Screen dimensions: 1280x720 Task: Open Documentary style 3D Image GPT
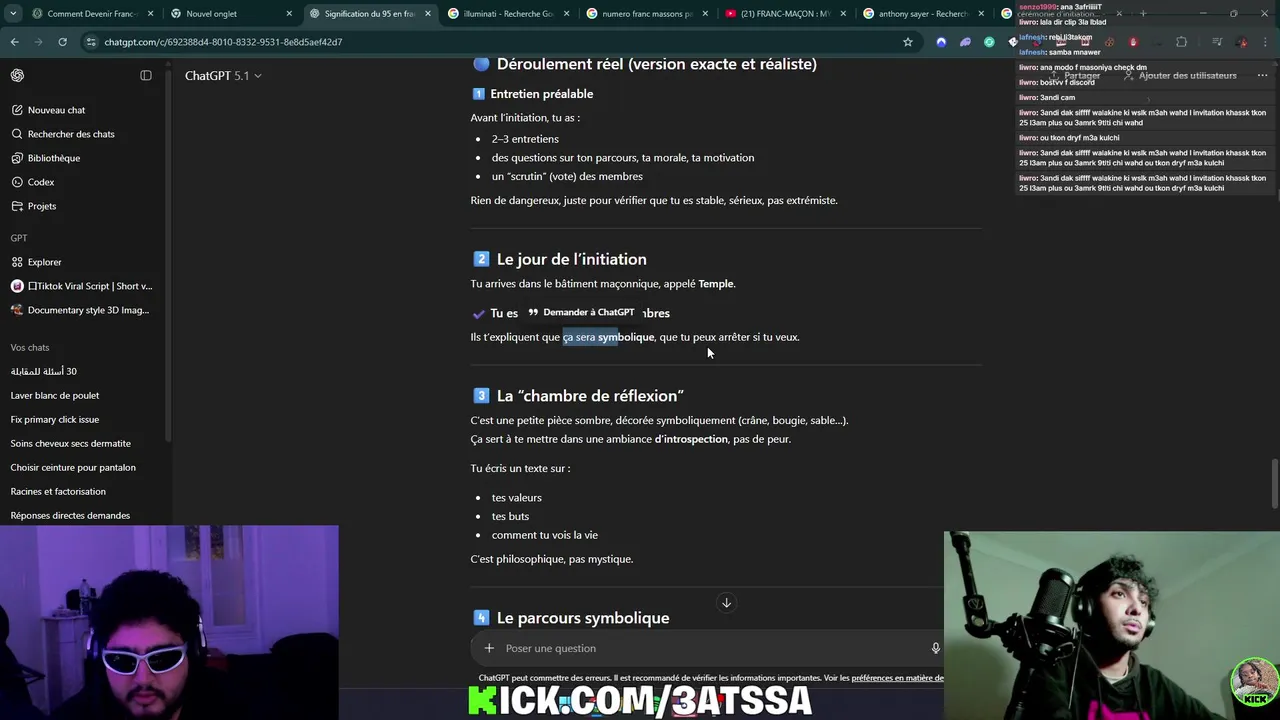pyautogui.click(x=80, y=310)
